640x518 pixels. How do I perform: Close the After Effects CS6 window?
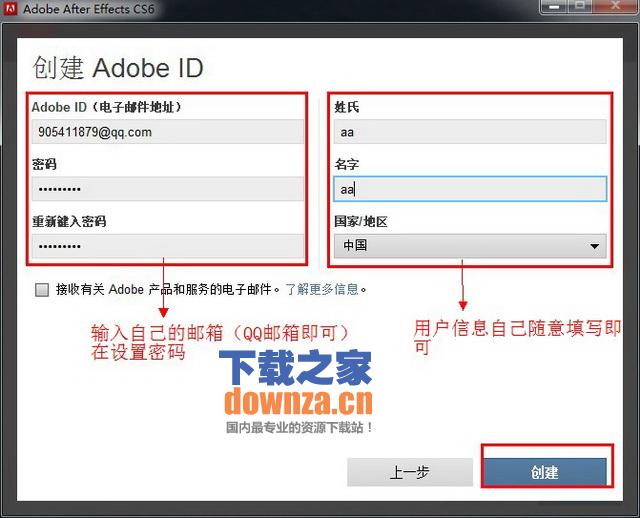click(x=616, y=7)
